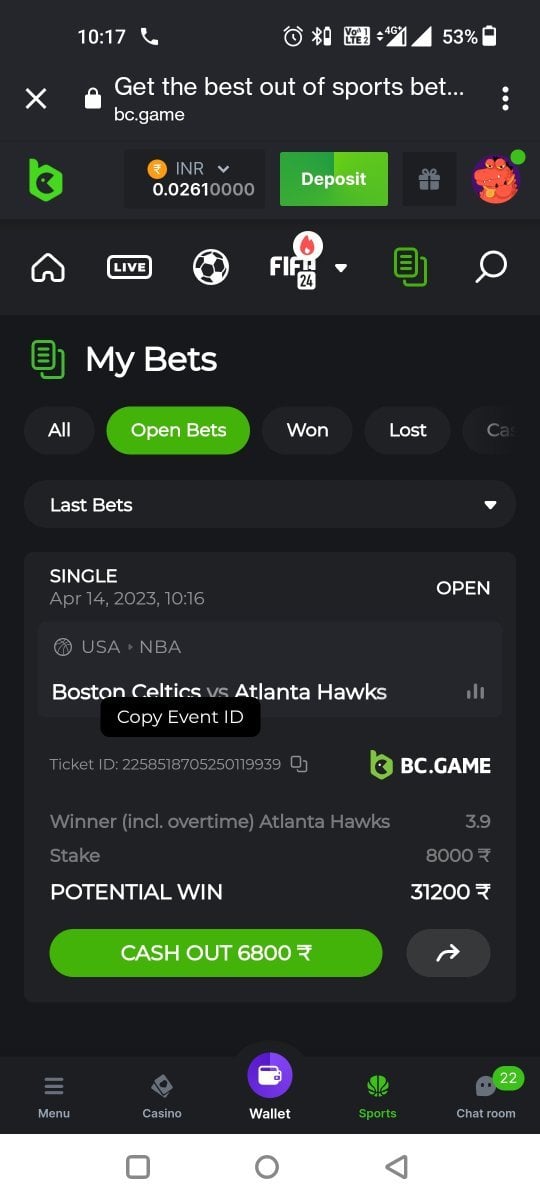Open the gift box rewards icon
This screenshot has height=1200, width=540.
(429, 180)
